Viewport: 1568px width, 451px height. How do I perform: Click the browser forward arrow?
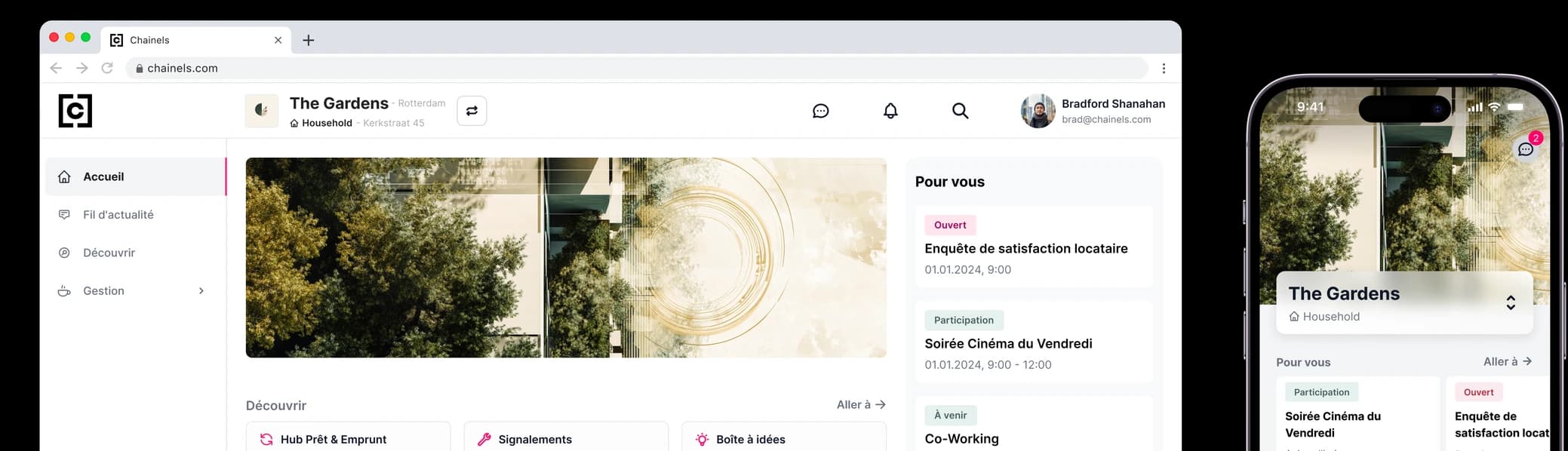[81, 68]
